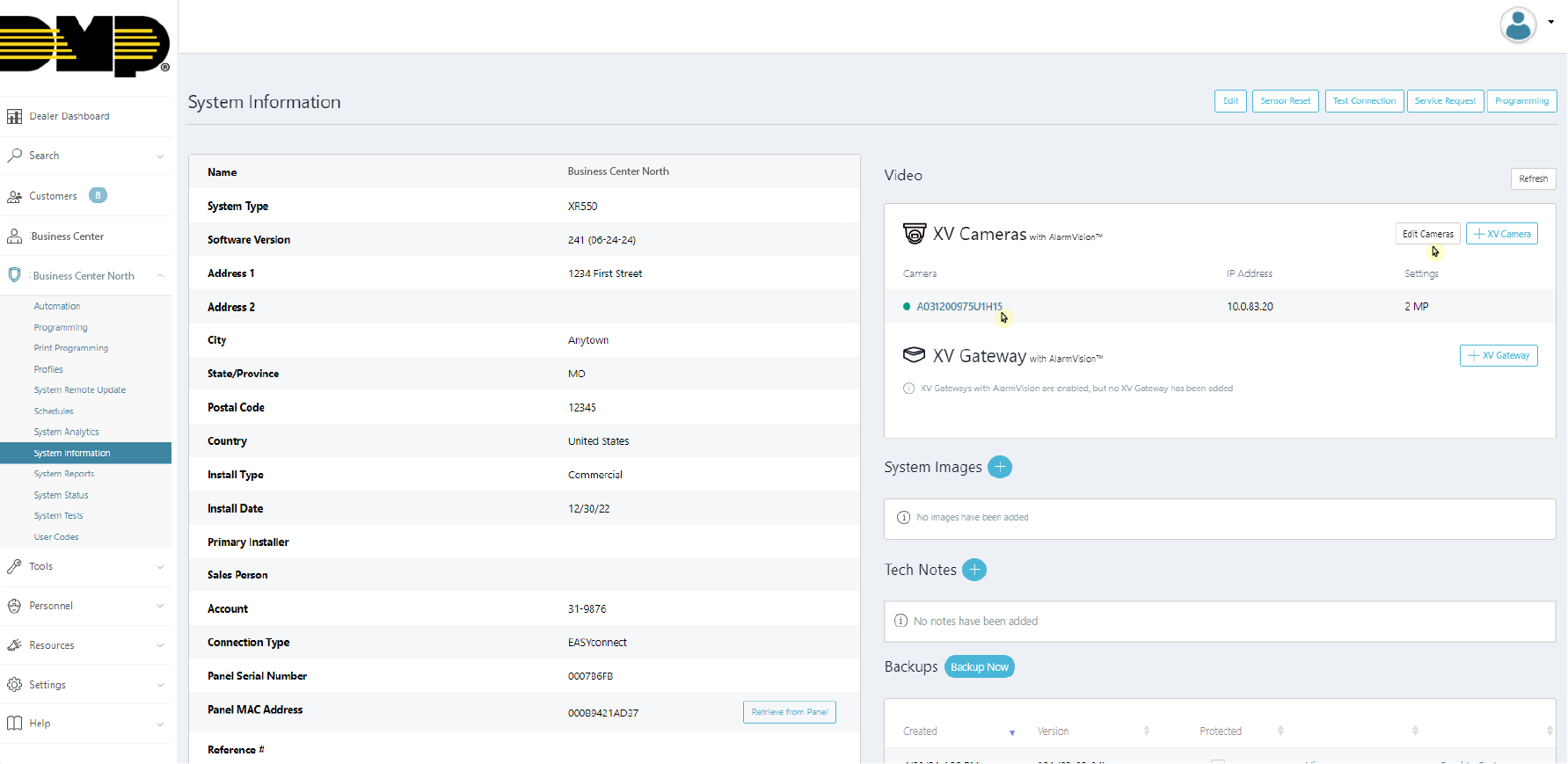The image size is (1568, 764).
Task: Go to User Codes page
Action: [56, 537]
